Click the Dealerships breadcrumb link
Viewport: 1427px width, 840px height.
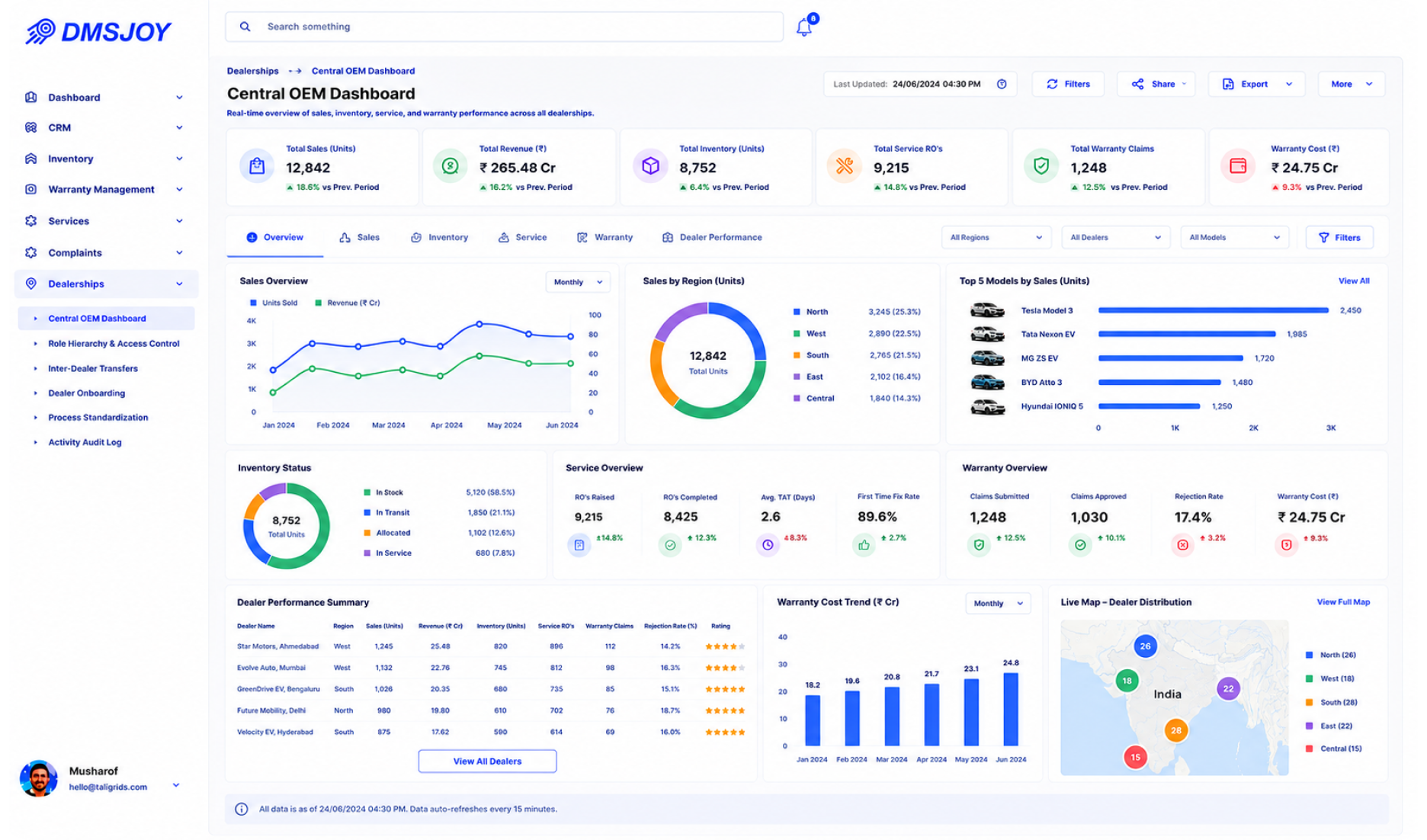coord(253,71)
